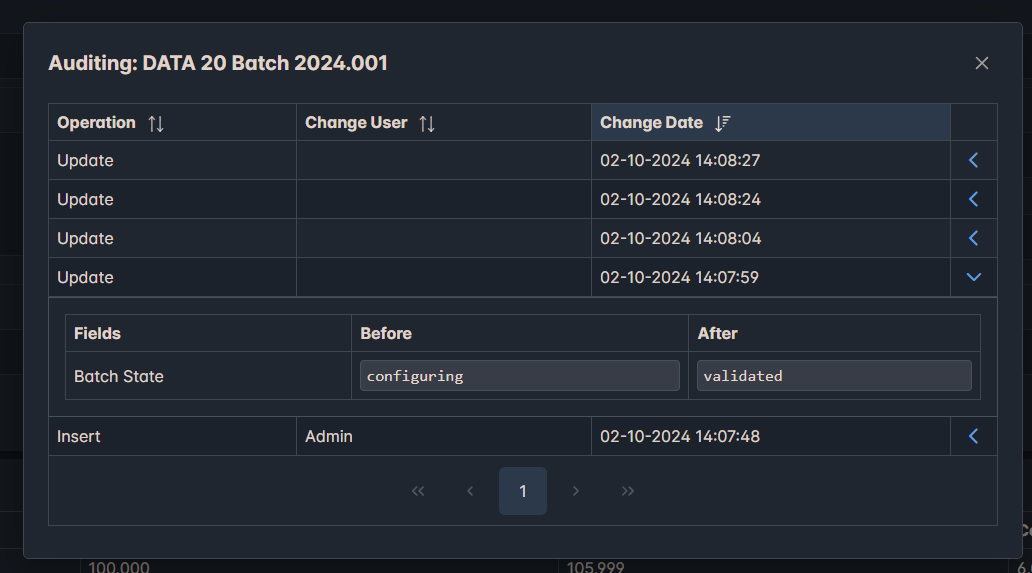Toggle Change Date descending sort icon
Viewport: 1032px width, 573px height.
pos(723,123)
